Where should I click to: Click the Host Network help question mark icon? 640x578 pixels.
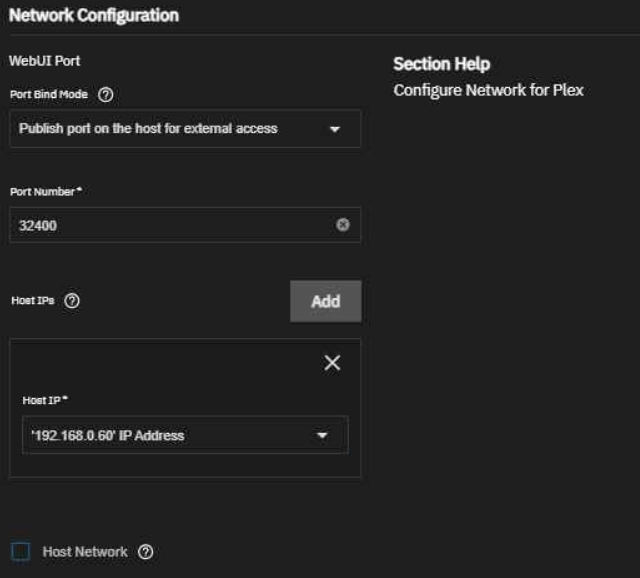[x=146, y=552]
